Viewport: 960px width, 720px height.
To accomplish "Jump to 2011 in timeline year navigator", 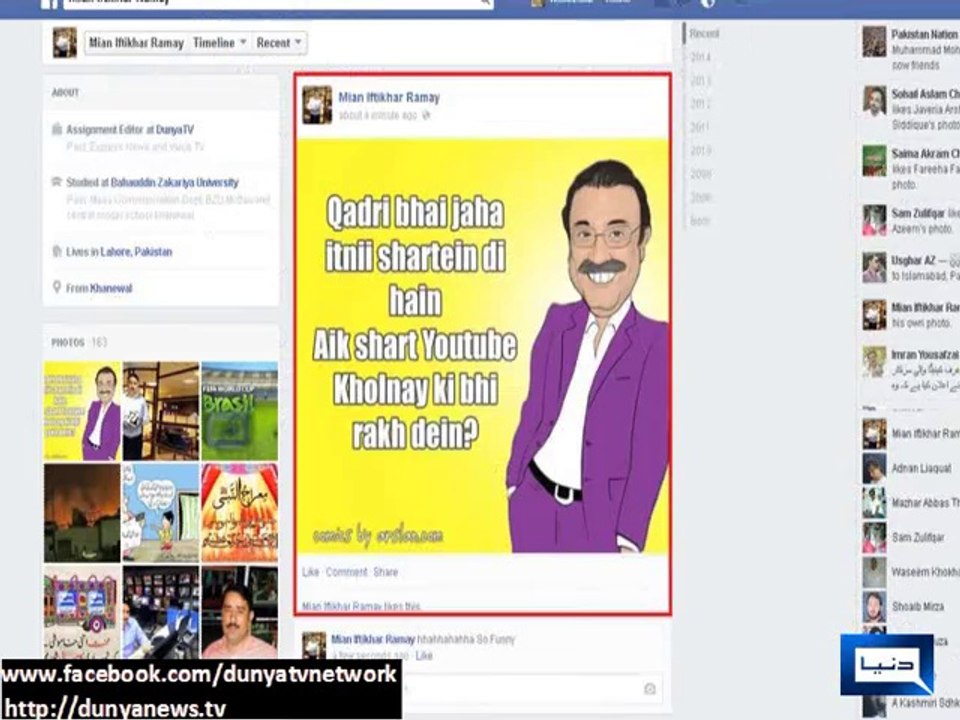I will [x=700, y=127].
